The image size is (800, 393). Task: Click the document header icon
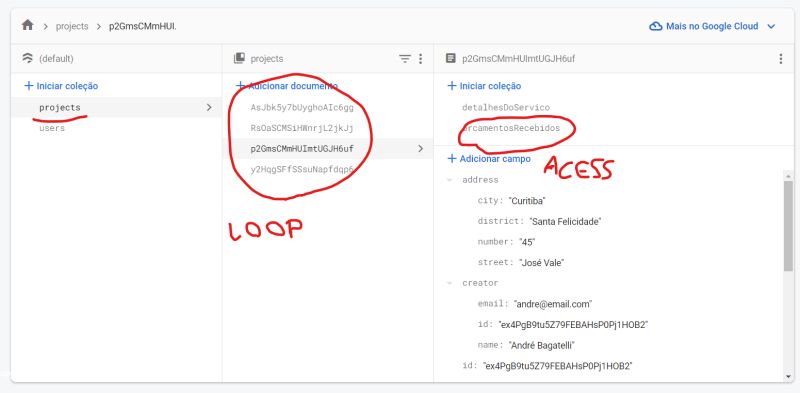click(x=451, y=58)
